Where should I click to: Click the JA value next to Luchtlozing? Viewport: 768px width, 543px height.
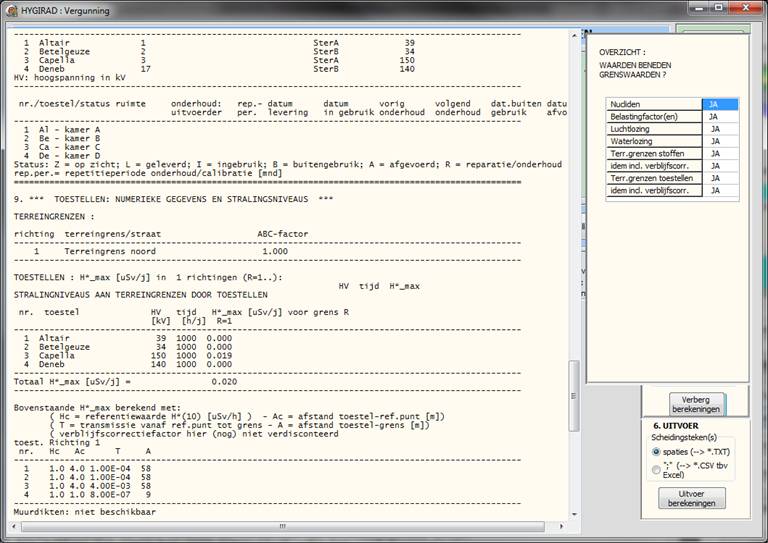tap(720, 129)
